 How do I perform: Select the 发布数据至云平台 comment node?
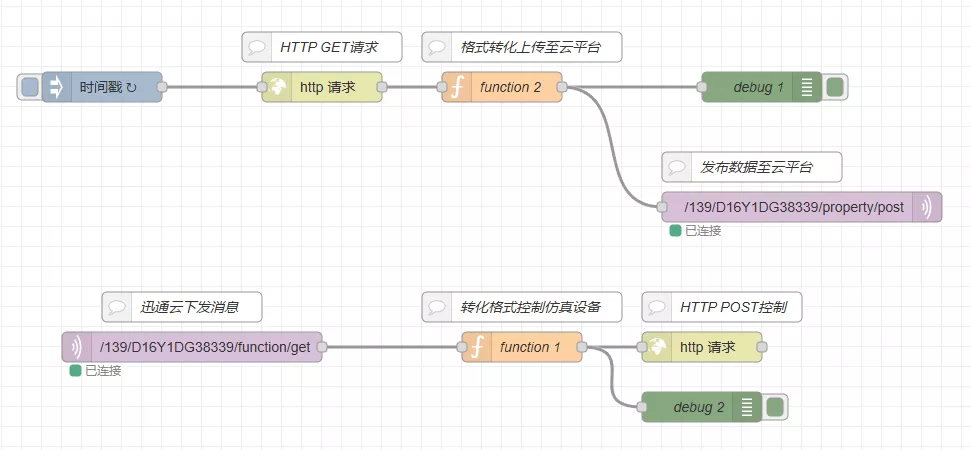pyautogui.click(x=752, y=167)
